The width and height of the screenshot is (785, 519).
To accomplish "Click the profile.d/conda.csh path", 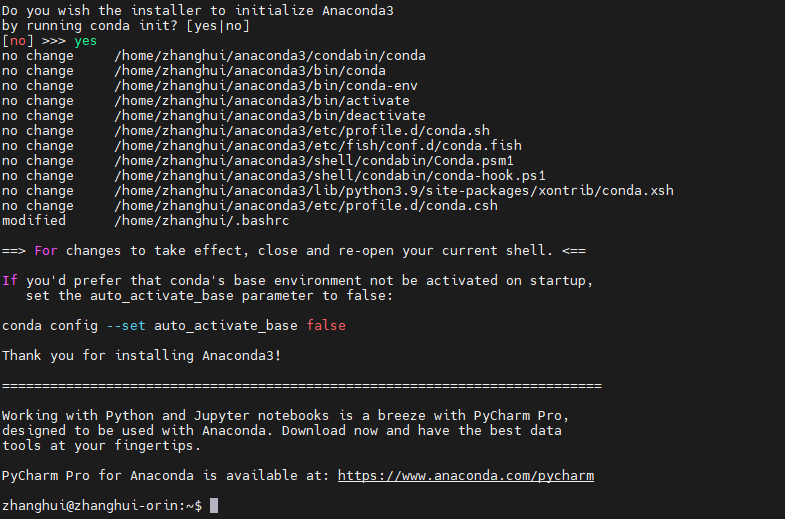I will pos(306,206).
